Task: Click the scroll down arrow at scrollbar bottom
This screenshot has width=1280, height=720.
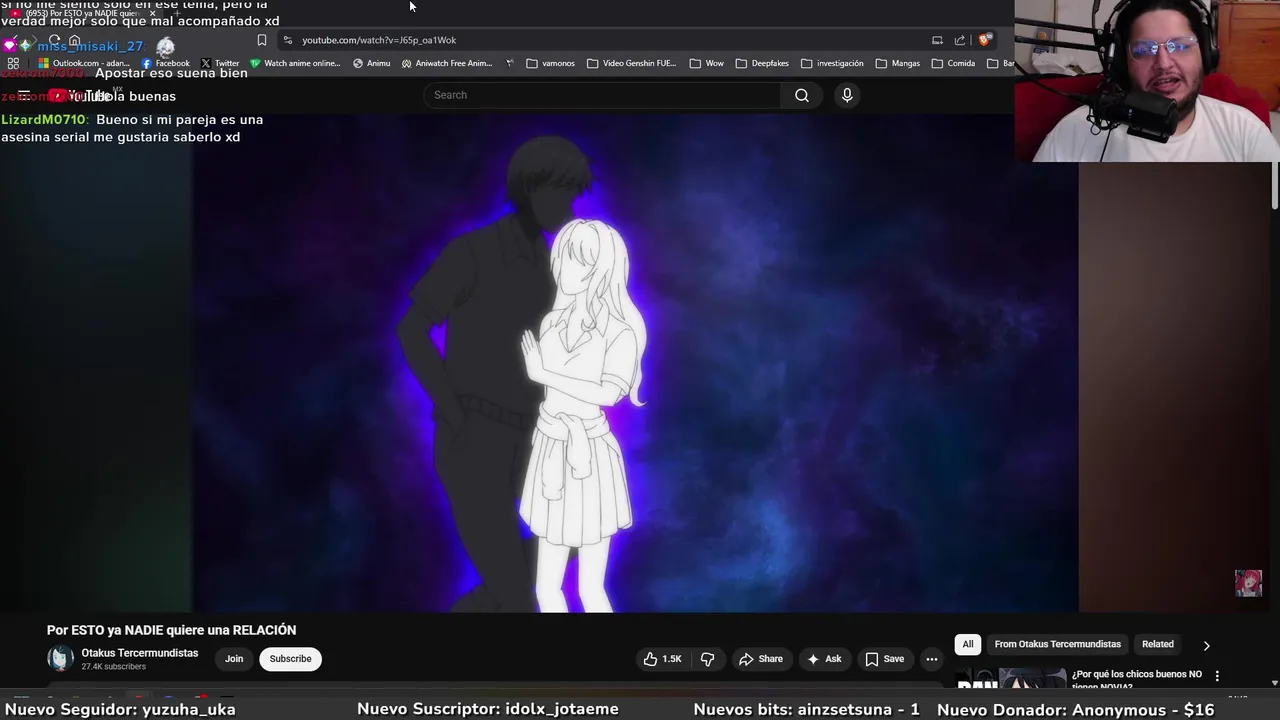Action: point(1275,683)
